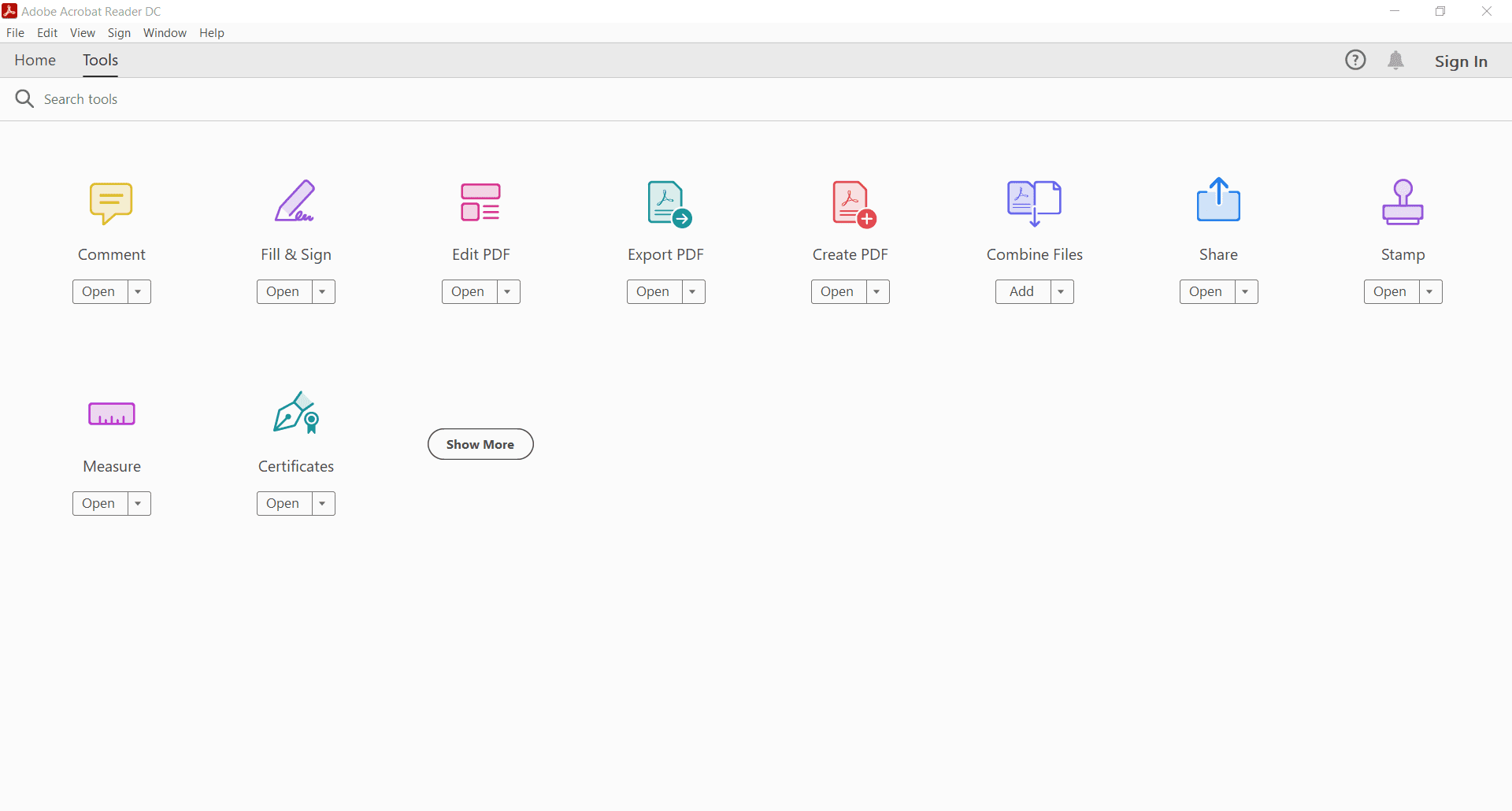The image size is (1512, 811).
Task: Expand the Comment tool dropdown arrow
Action: (x=139, y=292)
